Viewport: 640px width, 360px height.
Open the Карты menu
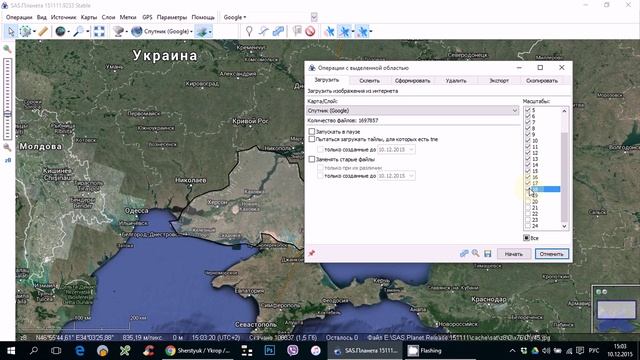89,17
